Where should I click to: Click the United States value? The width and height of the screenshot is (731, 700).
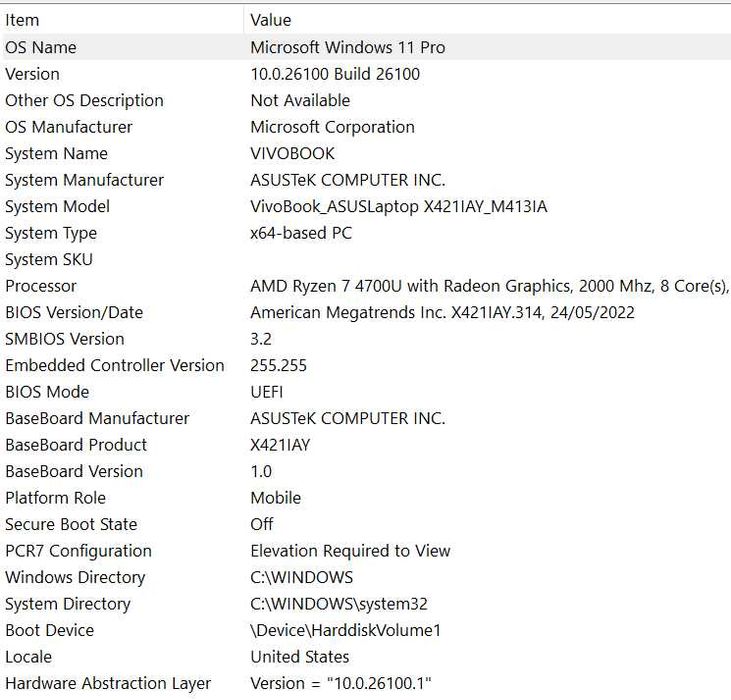click(x=299, y=657)
